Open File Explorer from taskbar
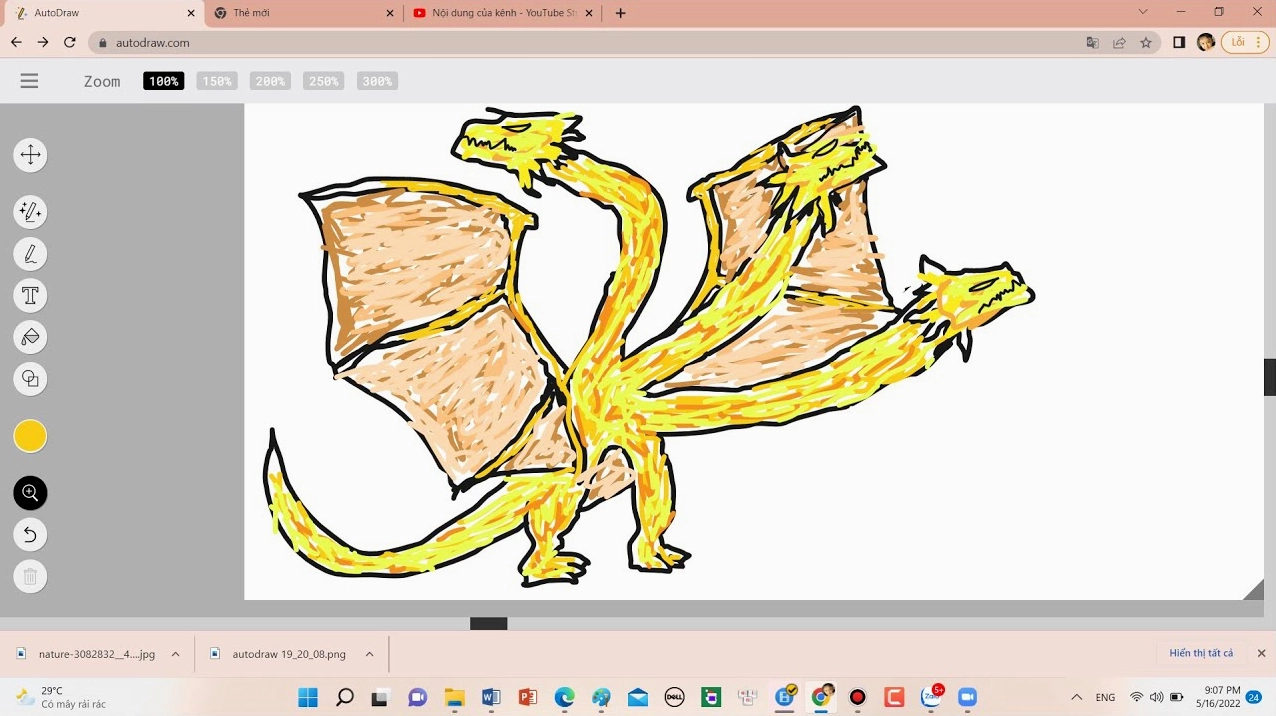Viewport: 1276px width, 716px height. (454, 697)
